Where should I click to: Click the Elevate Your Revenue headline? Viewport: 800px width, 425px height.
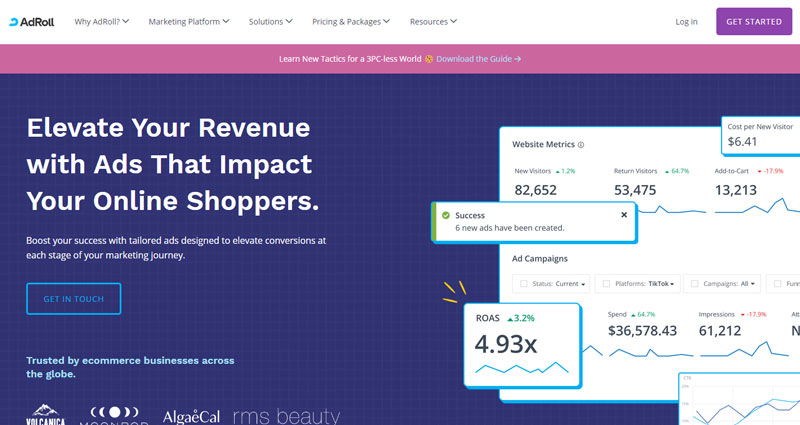click(x=173, y=164)
